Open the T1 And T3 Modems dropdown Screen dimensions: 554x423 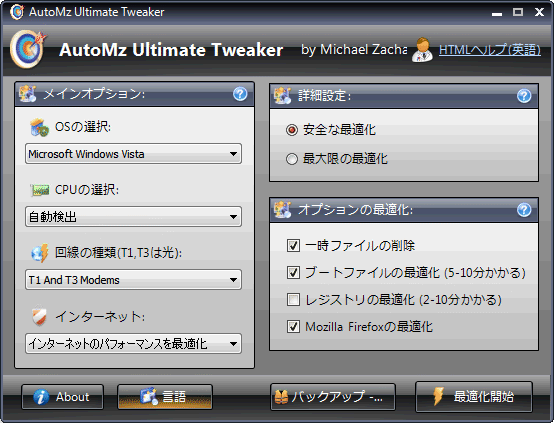134,280
